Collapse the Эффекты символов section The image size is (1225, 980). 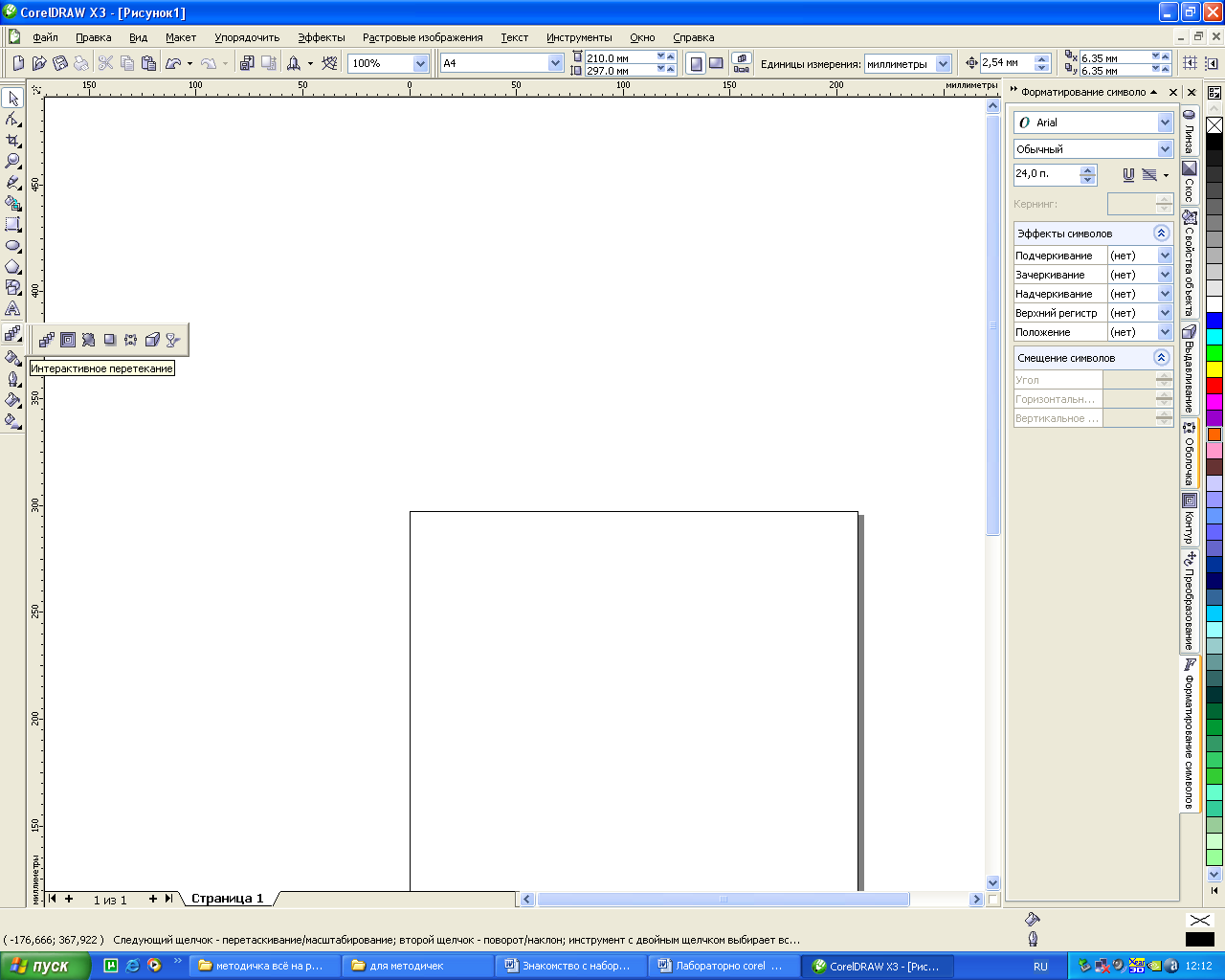1161,234
